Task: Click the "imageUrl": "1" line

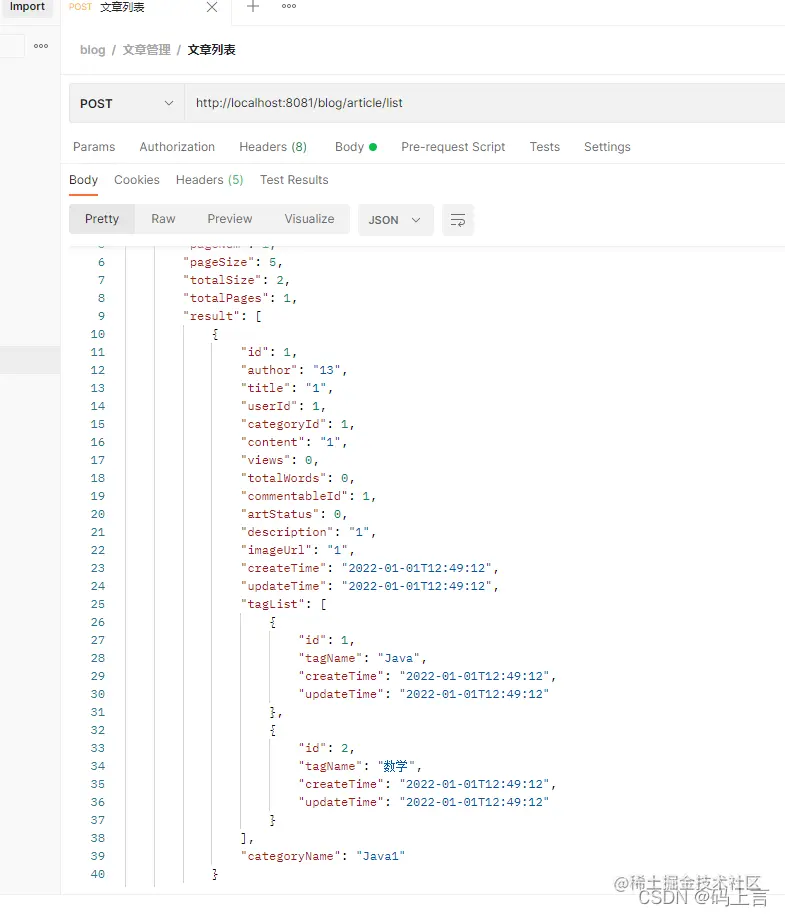Action: 298,550
